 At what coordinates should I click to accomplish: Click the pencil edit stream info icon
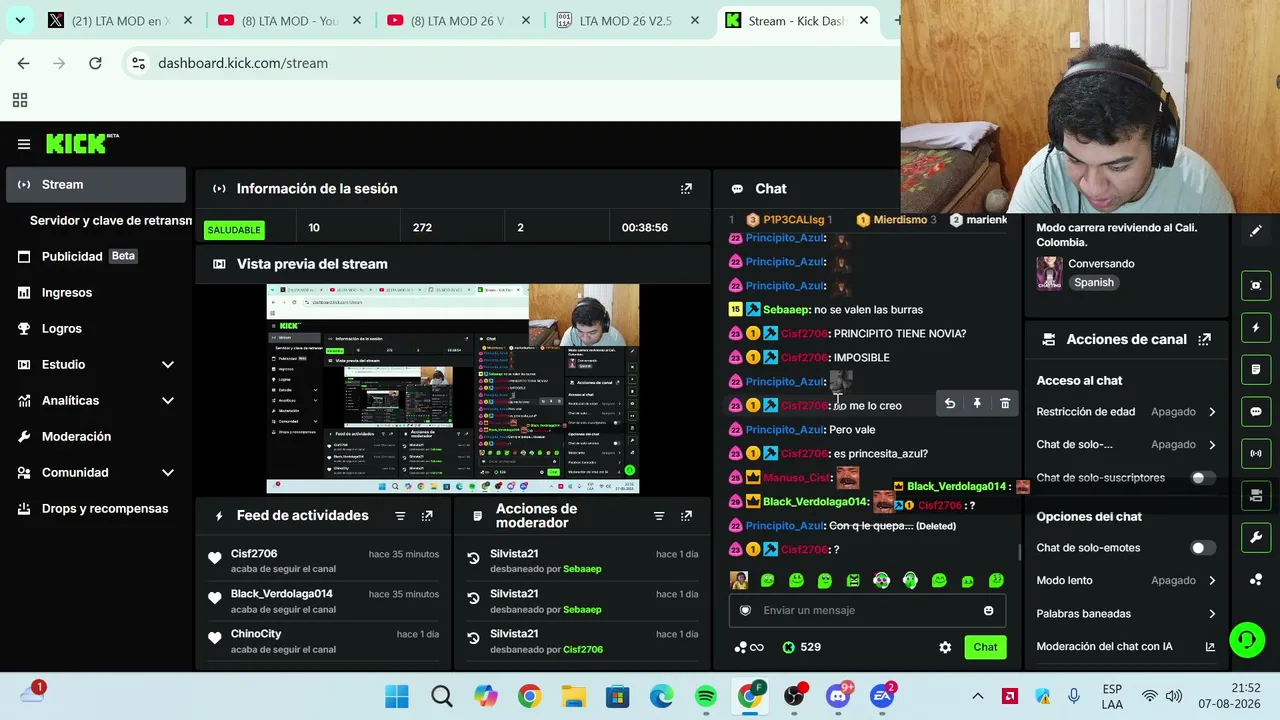(1256, 231)
